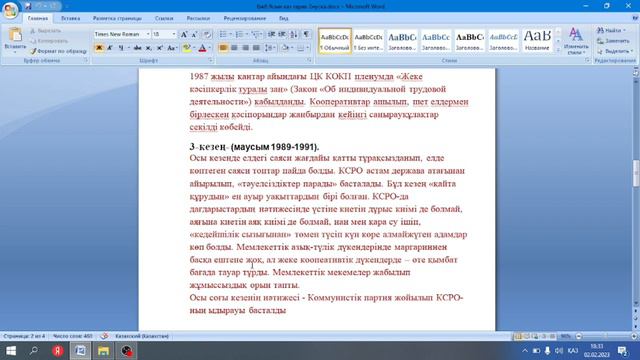The height and width of the screenshot is (360, 640).
Task: Click the Paste (Вставить) clipboard icon
Action: [15, 35]
